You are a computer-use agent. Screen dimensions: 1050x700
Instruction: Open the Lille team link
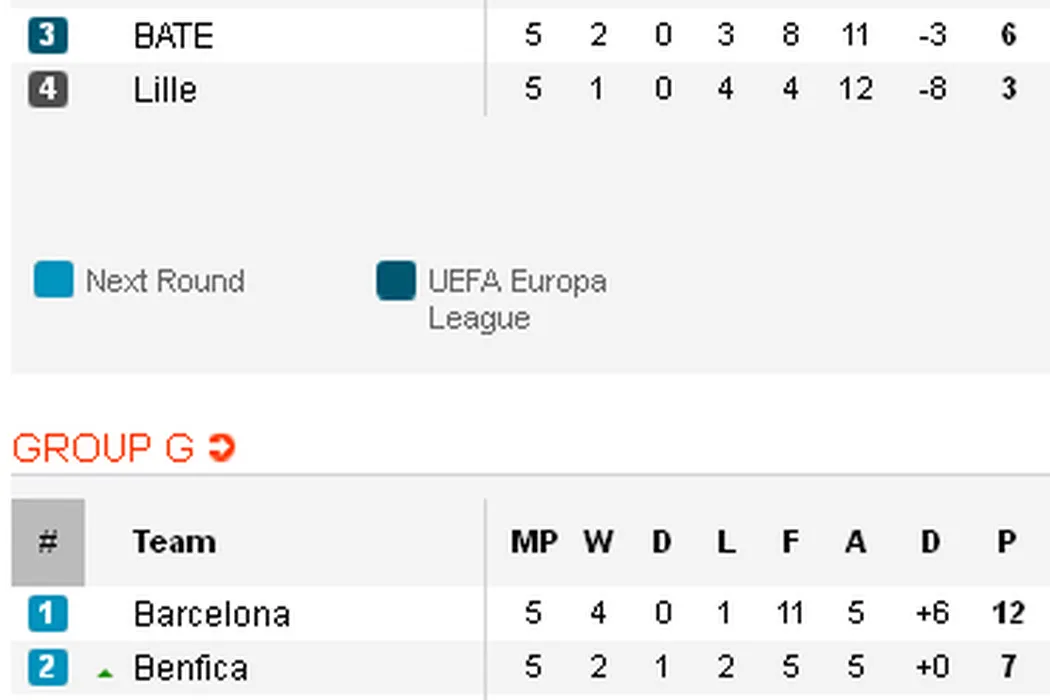[x=165, y=90]
